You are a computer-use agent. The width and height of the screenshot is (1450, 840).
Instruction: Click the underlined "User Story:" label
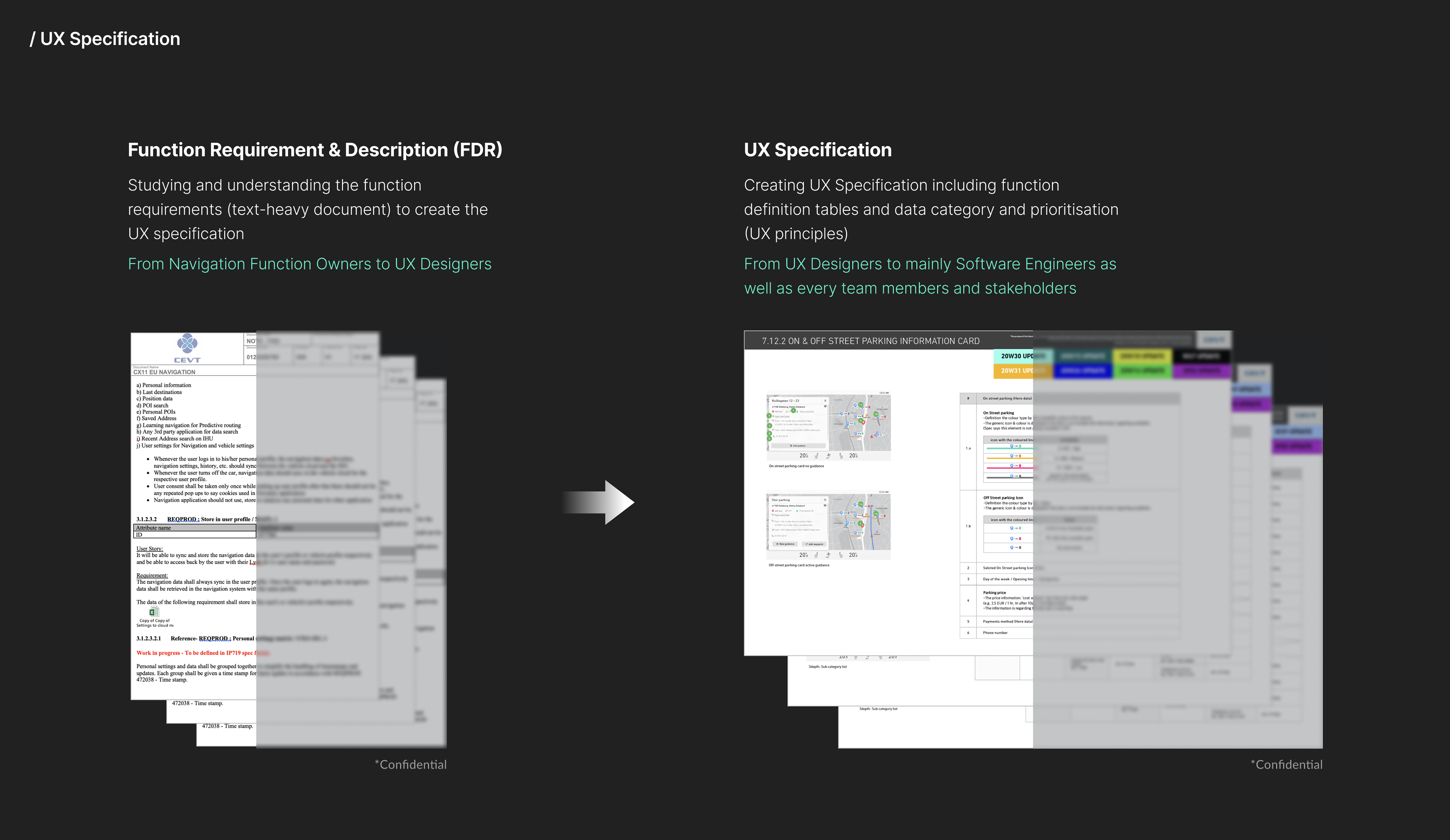[x=150, y=549]
